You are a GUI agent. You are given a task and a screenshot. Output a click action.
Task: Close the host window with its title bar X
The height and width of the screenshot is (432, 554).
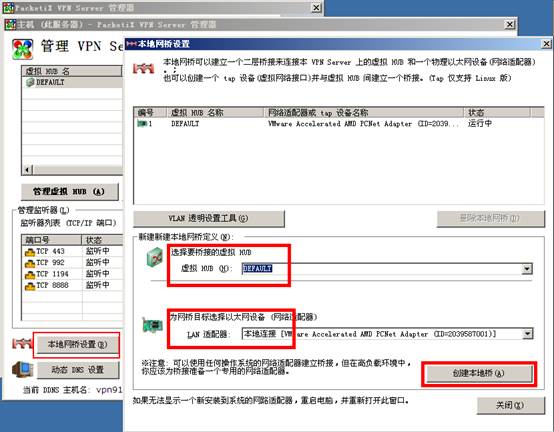pyautogui.click(x=510, y=25)
